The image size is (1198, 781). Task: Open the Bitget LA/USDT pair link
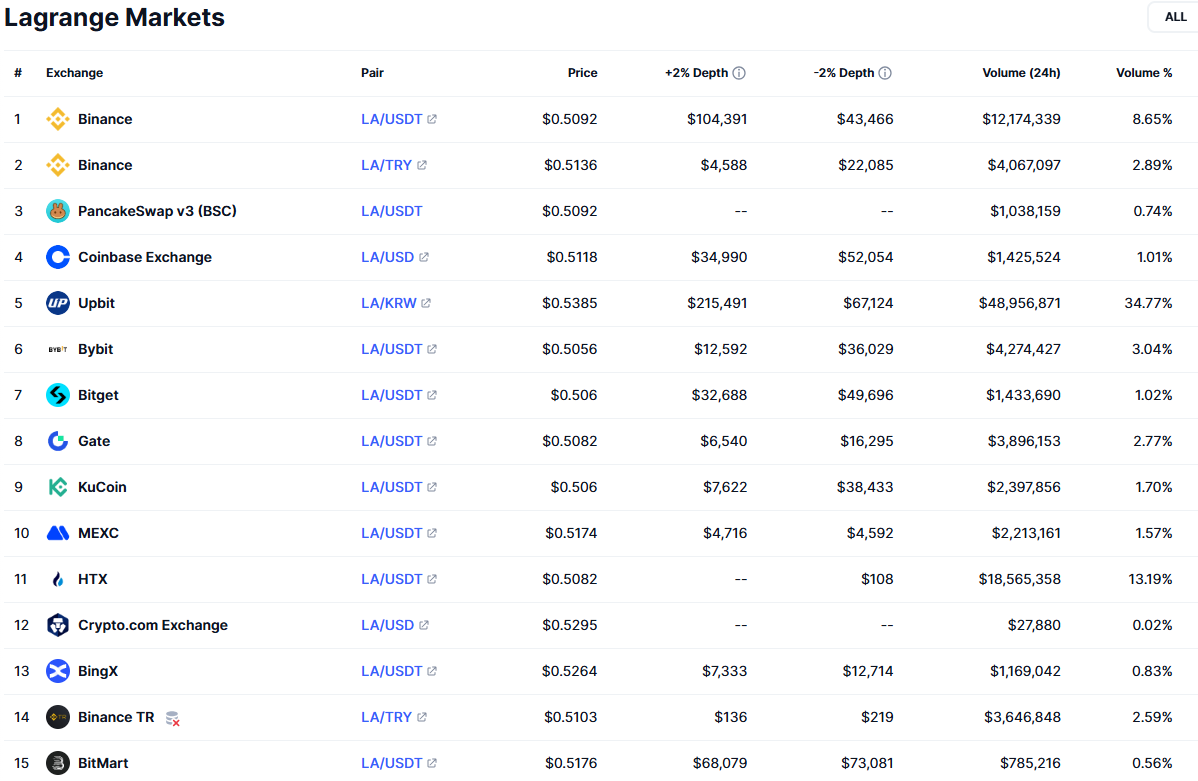(x=391, y=395)
